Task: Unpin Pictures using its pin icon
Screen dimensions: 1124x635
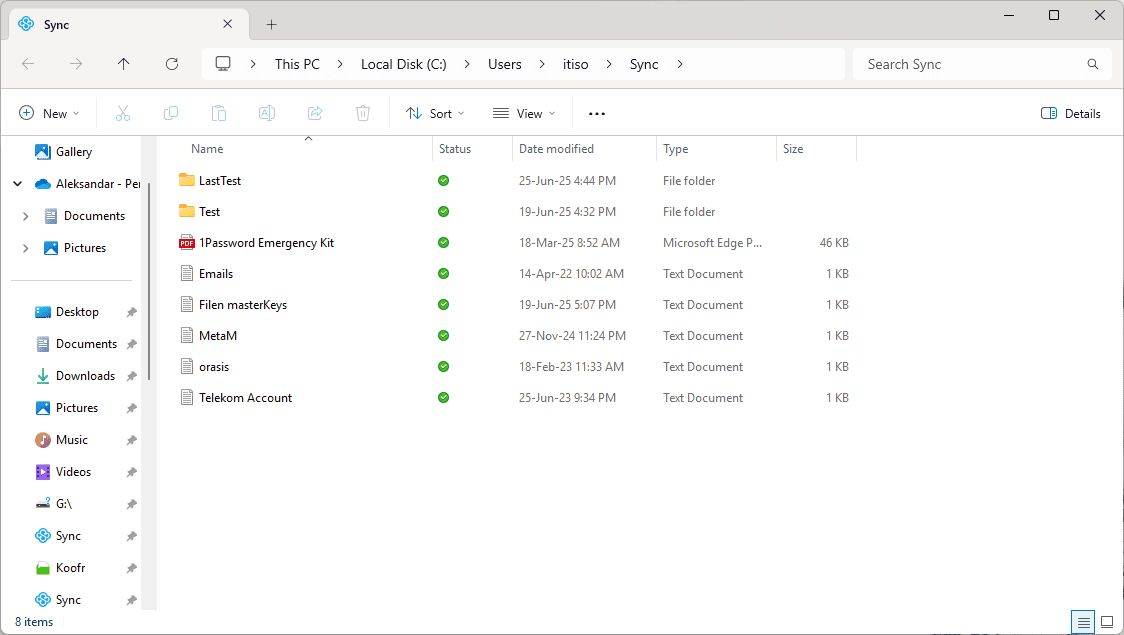Action: [131, 408]
